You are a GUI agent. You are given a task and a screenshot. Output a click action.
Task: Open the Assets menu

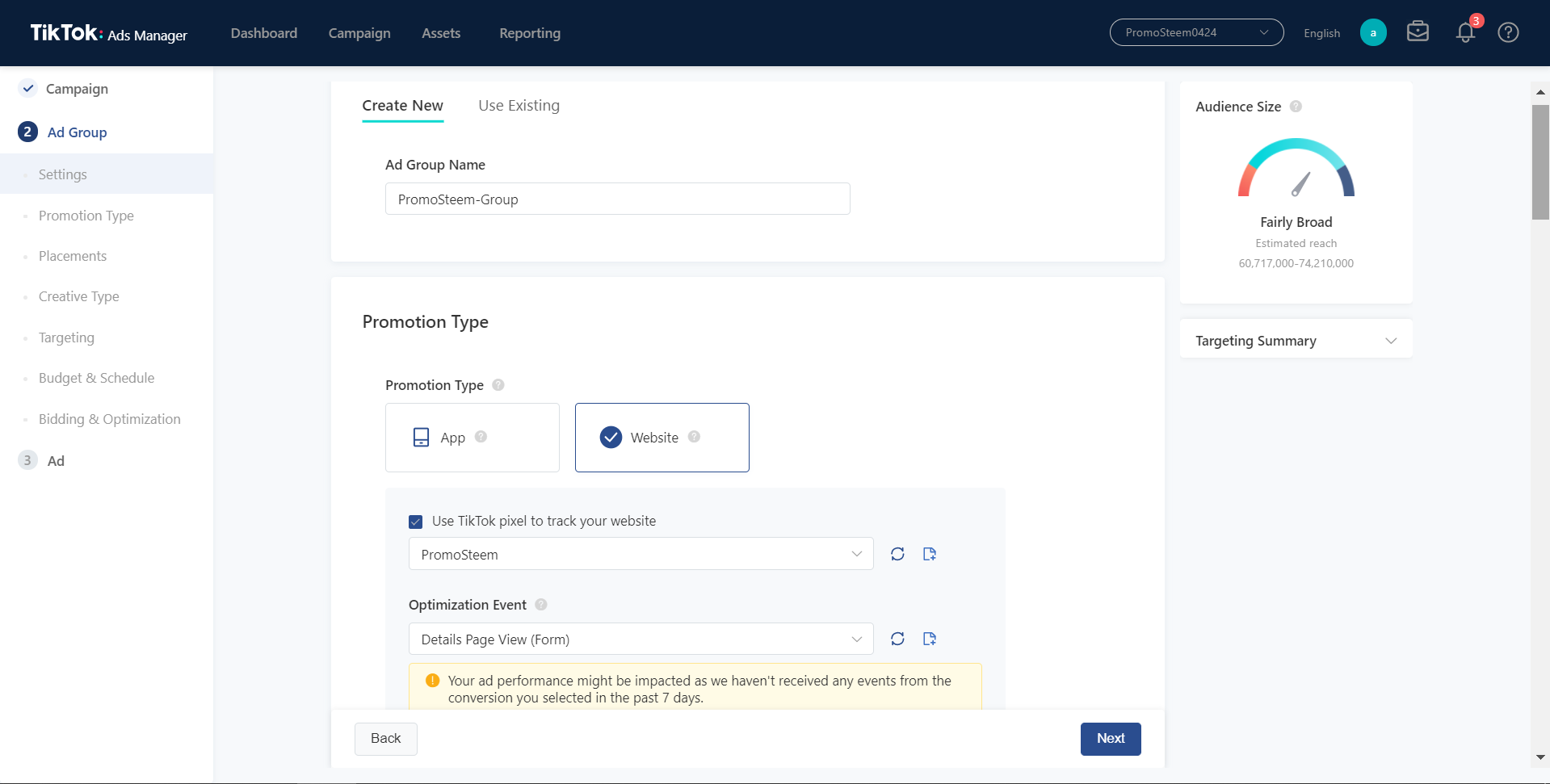(441, 33)
